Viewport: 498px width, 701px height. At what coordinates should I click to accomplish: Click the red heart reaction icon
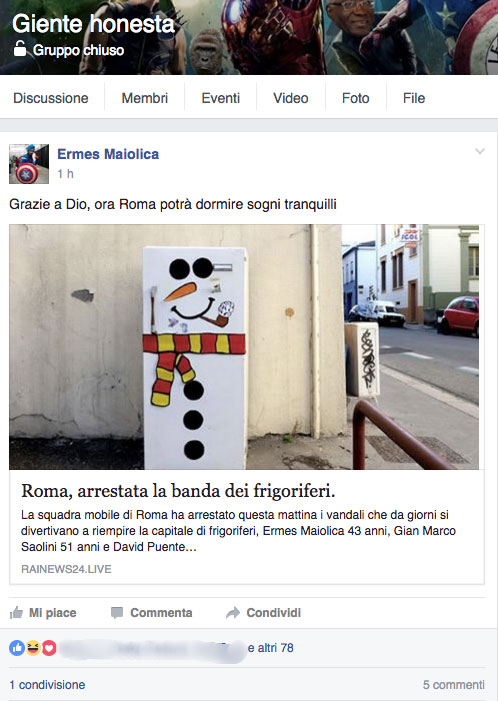pos(49,647)
